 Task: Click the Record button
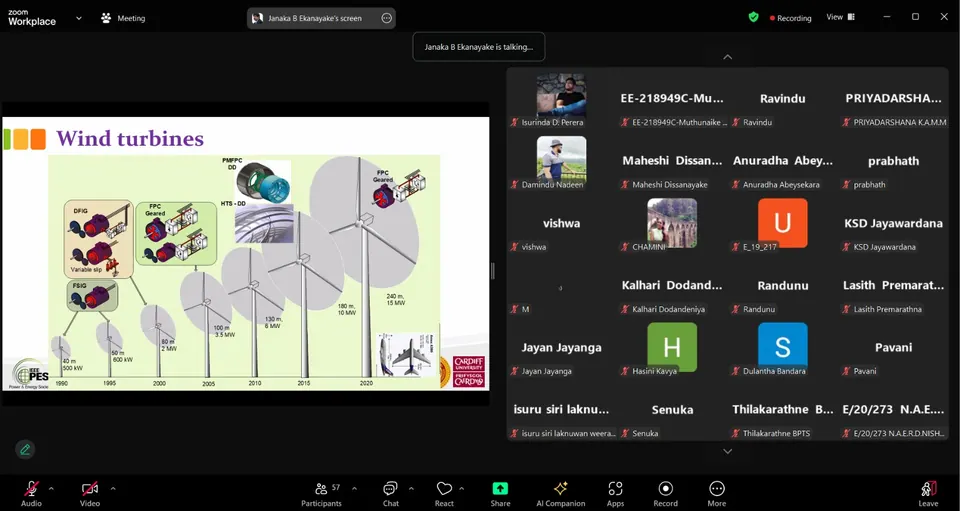pyautogui.click(x=666, y=493)
